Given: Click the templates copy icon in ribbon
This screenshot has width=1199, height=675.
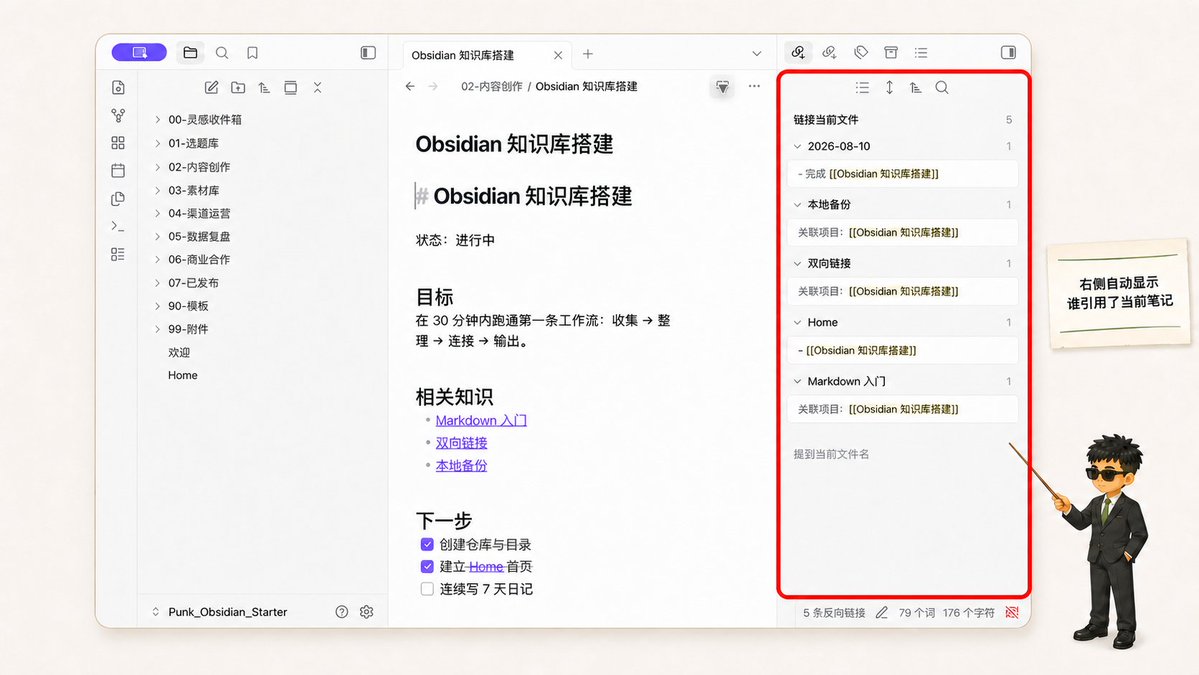Looking at the screenshot, I should [x=118, y=199].
